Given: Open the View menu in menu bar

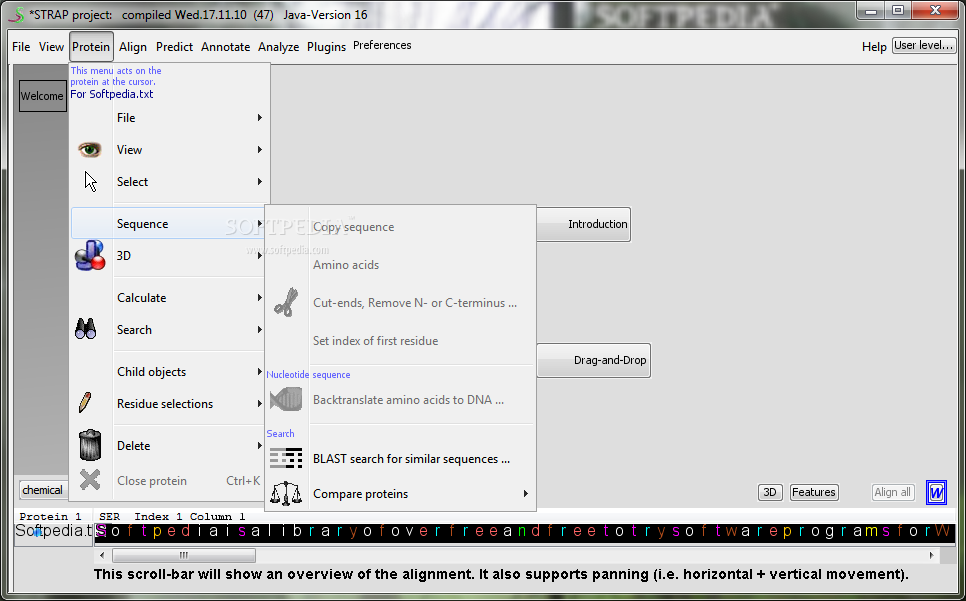Looking at the screenshot, I should click(51, 47).
